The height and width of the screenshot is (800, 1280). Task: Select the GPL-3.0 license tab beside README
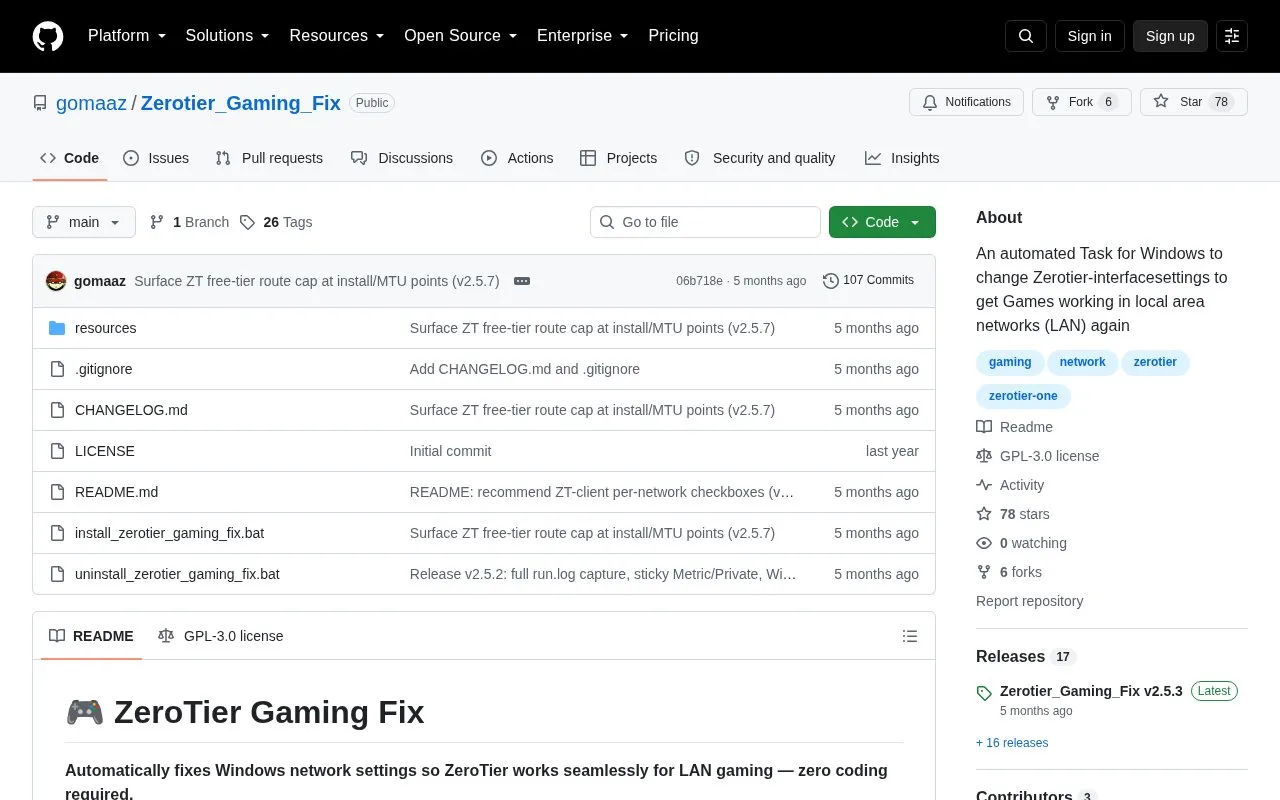[221, 636]
